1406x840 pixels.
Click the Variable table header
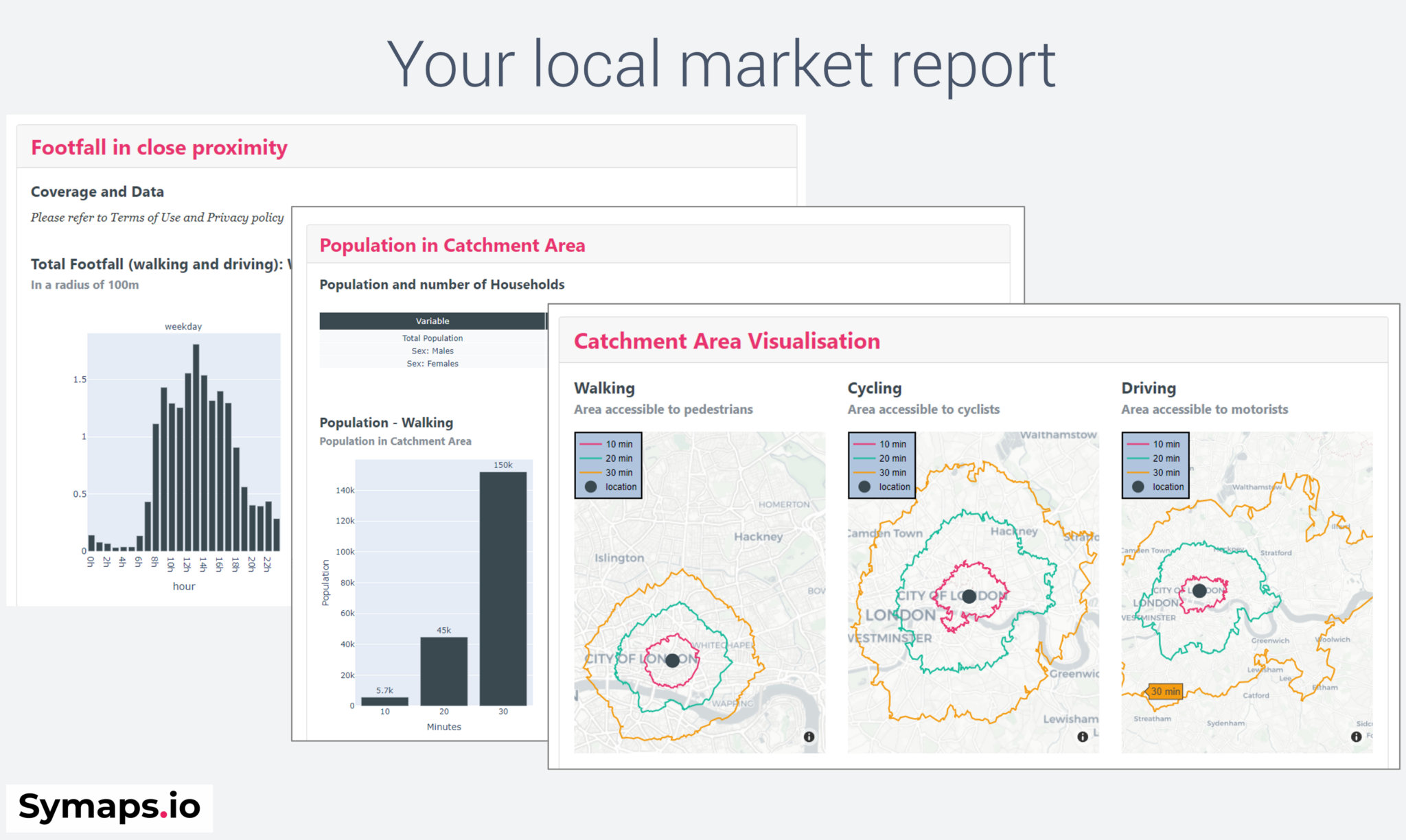433,321
